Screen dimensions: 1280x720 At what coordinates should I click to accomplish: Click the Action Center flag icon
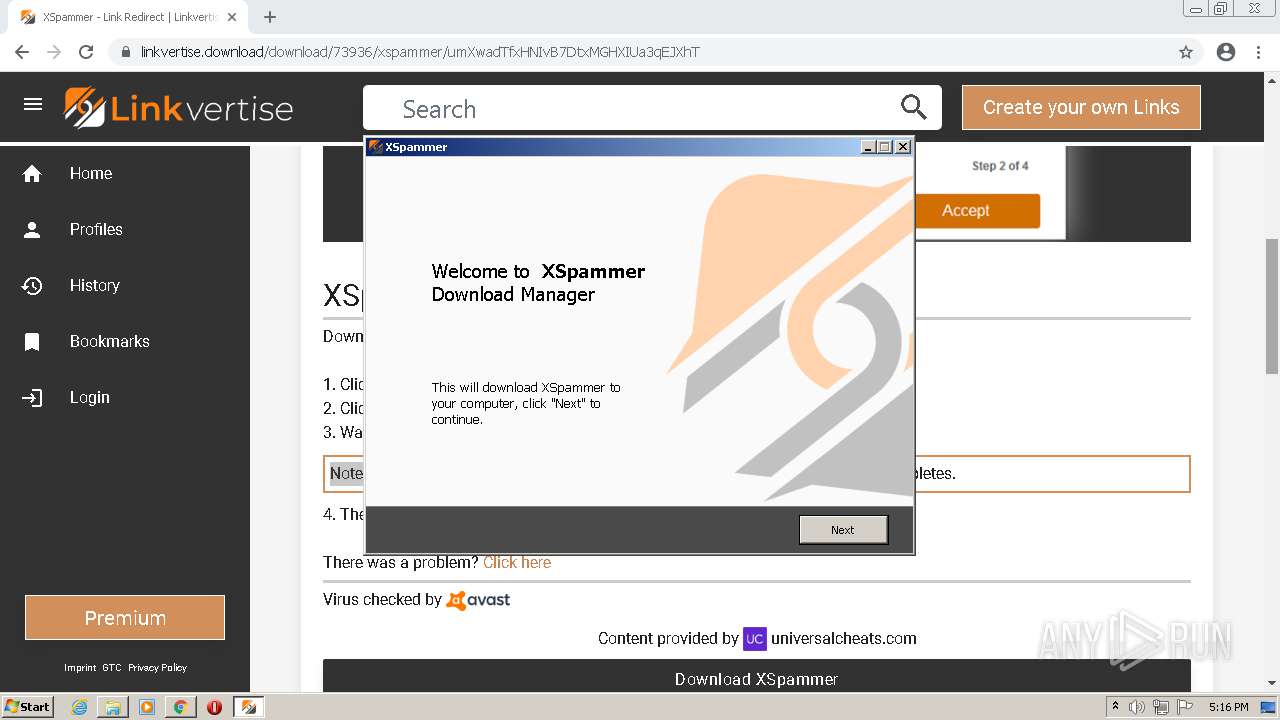tap(1185, 707)
